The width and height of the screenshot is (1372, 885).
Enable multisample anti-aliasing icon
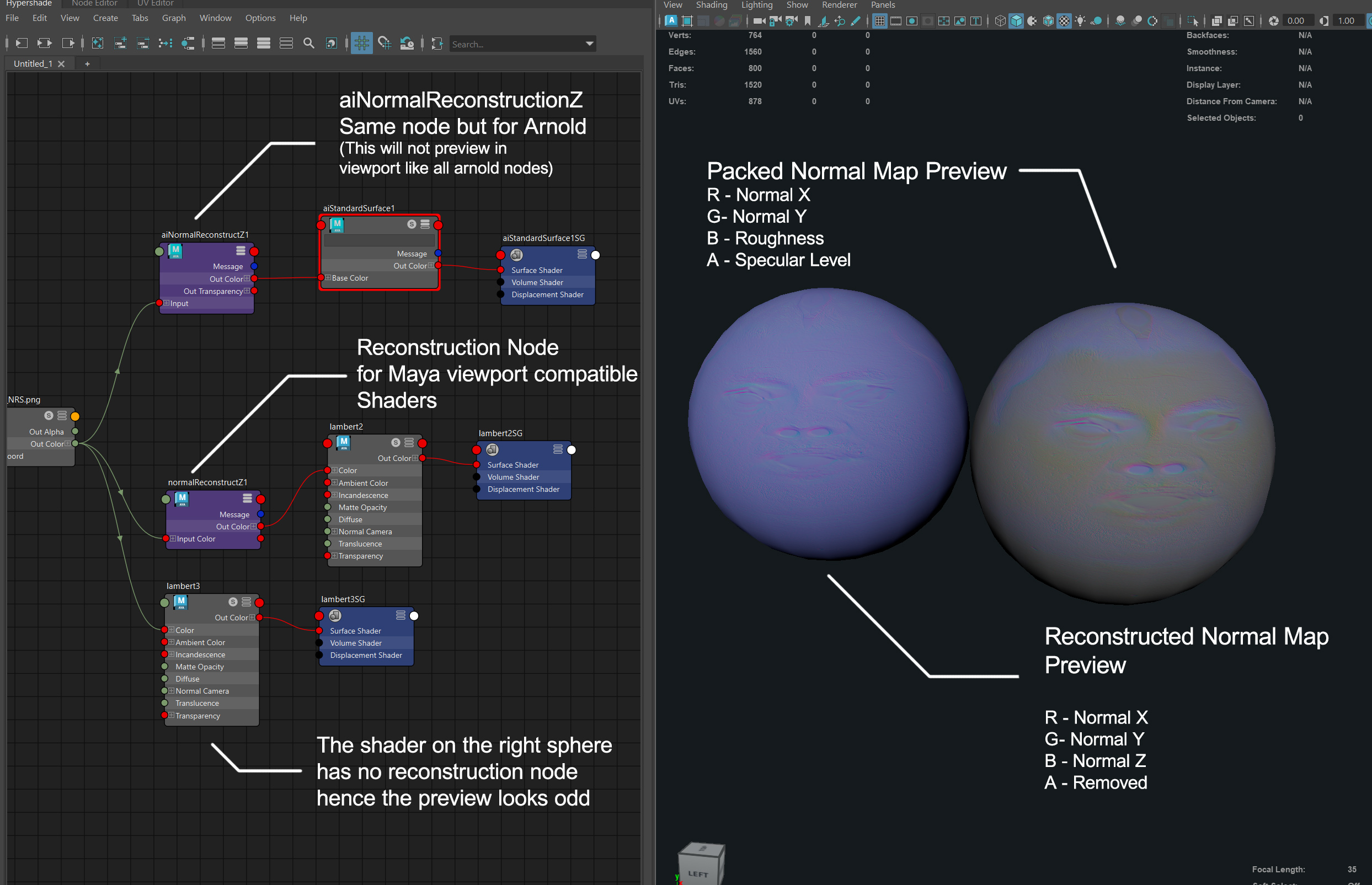pyautogui.click(x=1152, y=21)
